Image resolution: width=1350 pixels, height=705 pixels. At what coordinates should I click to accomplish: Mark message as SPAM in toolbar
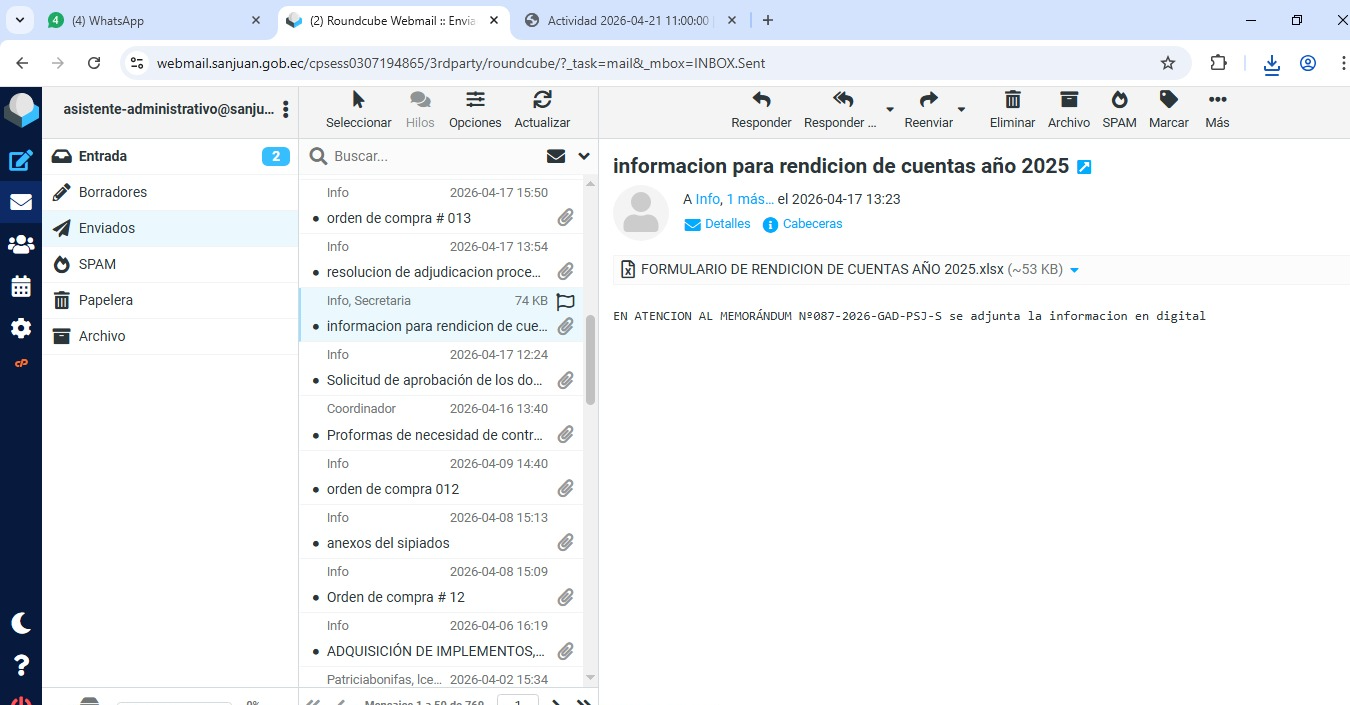[1119, 108]
